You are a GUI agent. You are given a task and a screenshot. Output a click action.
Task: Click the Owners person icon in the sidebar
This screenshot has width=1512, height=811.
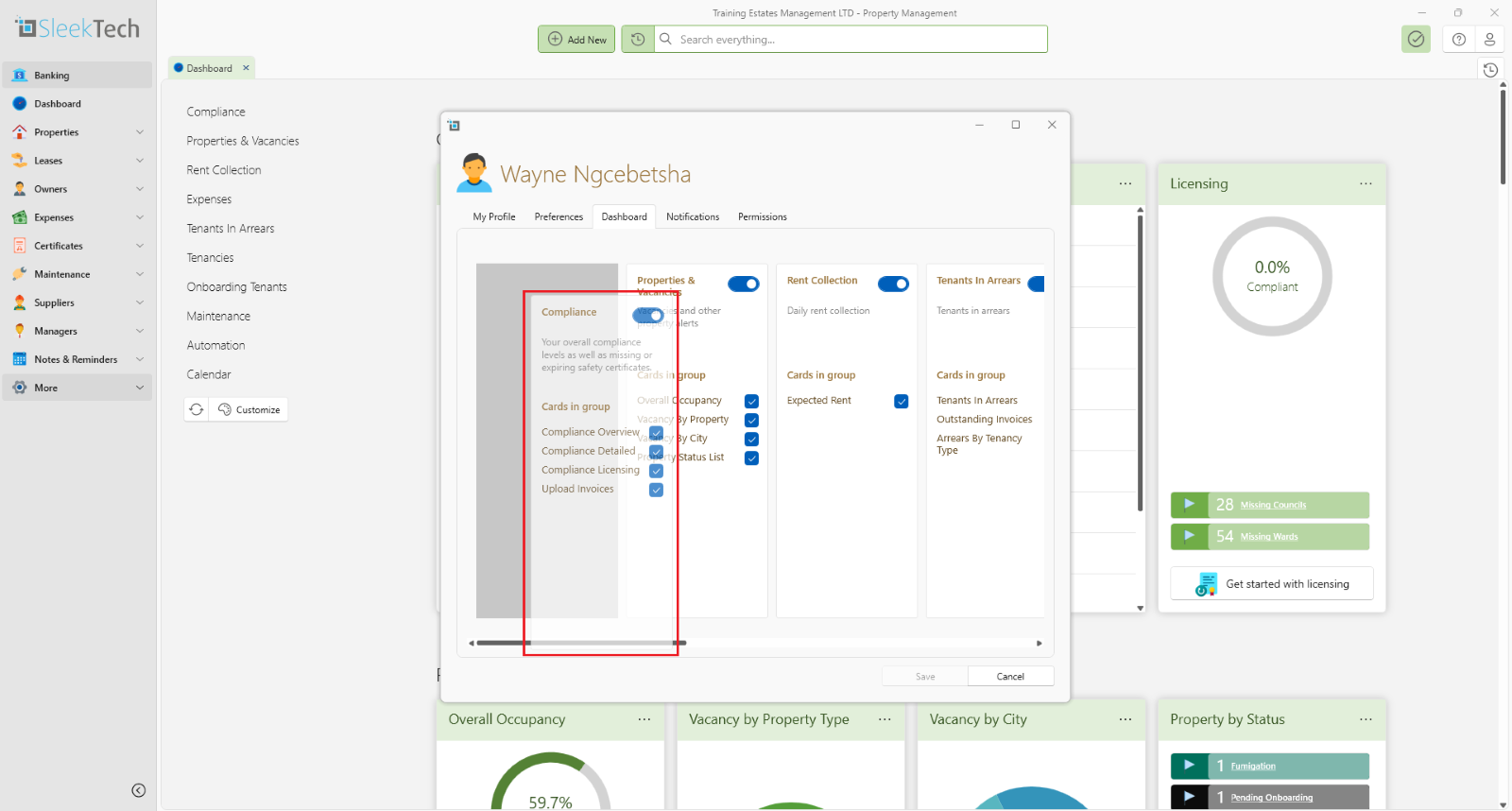[20, 189]
